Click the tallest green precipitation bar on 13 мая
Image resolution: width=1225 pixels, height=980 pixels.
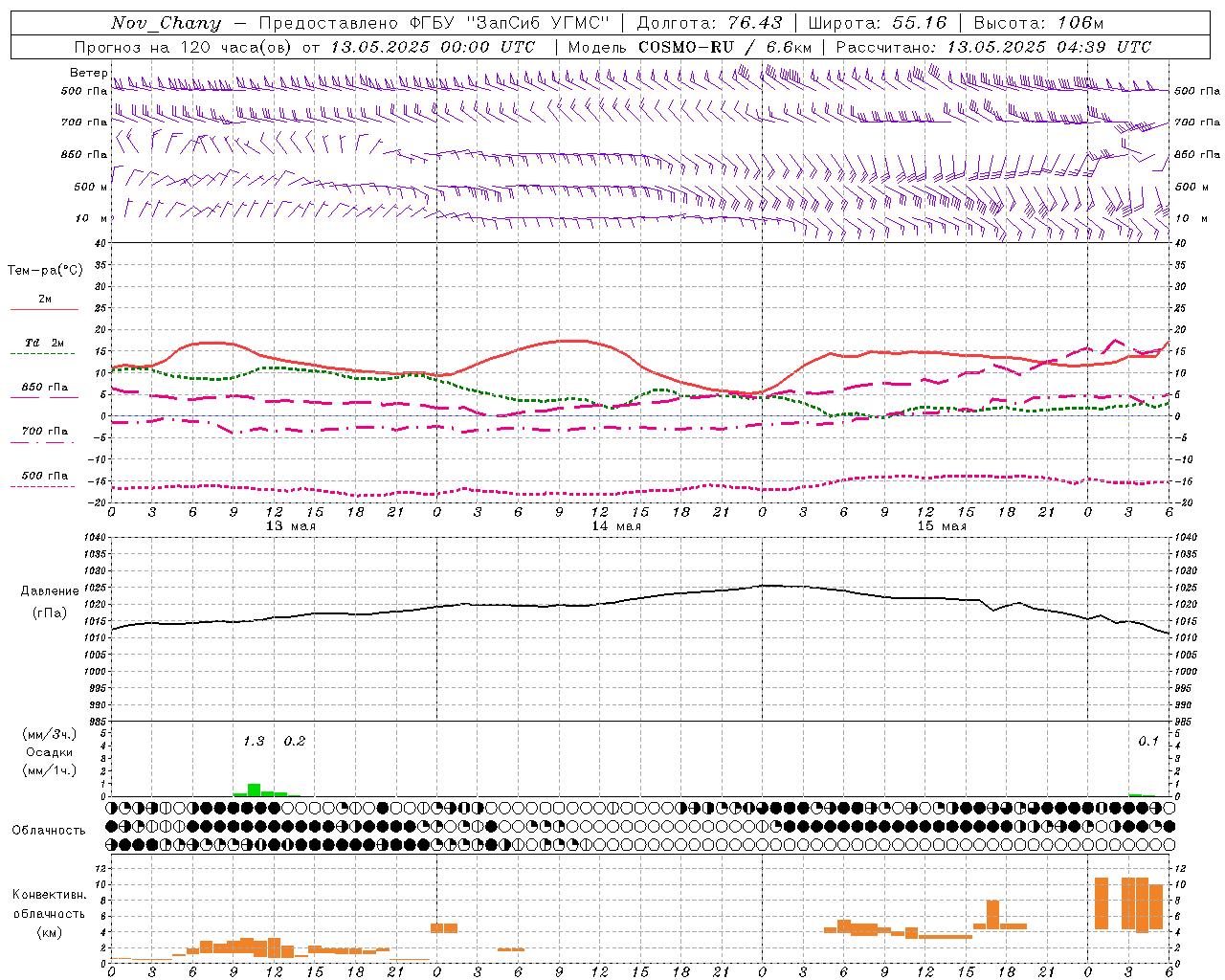(x=254, y=790)
